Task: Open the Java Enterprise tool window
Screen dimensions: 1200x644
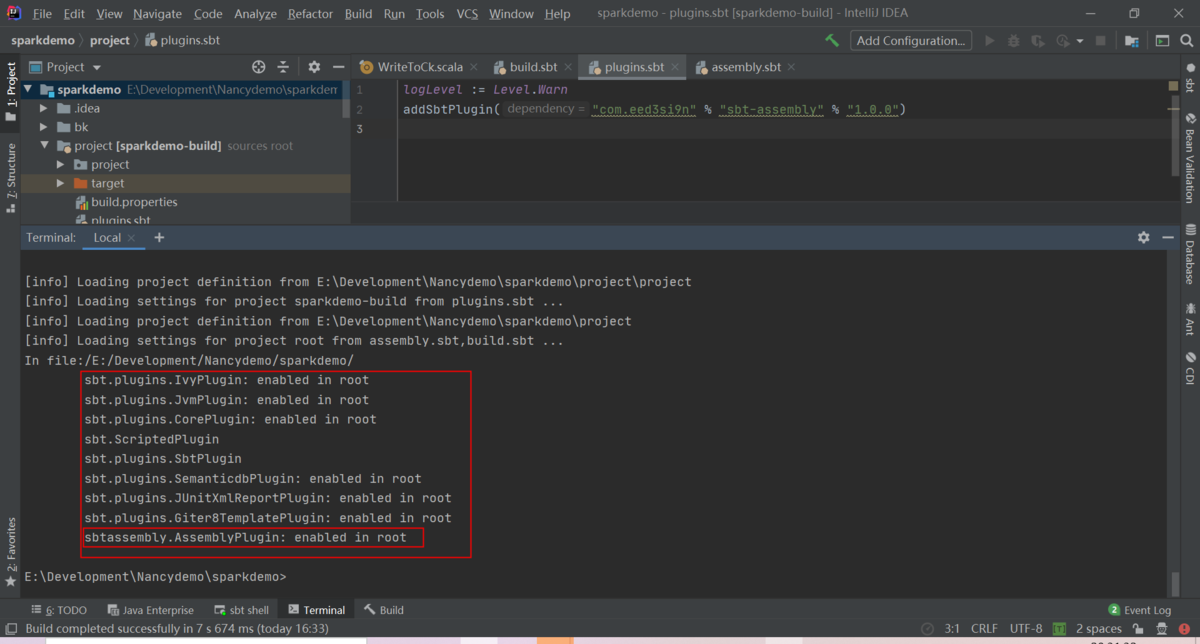Action: click(x=149, y=610)
